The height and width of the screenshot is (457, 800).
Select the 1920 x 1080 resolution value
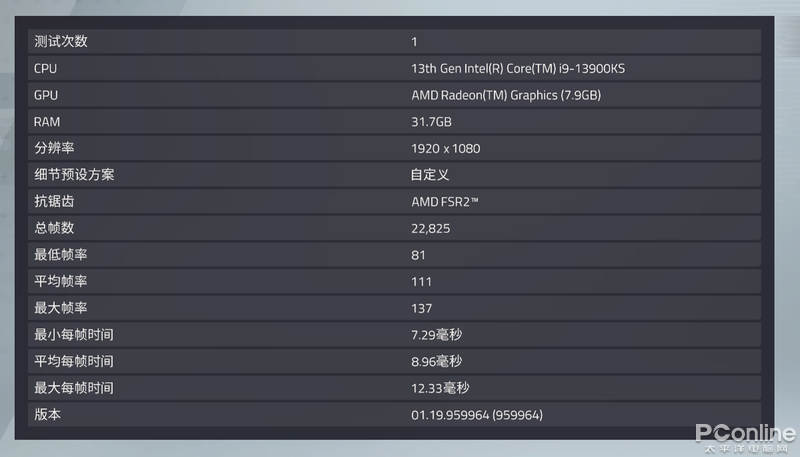point(446,148)
